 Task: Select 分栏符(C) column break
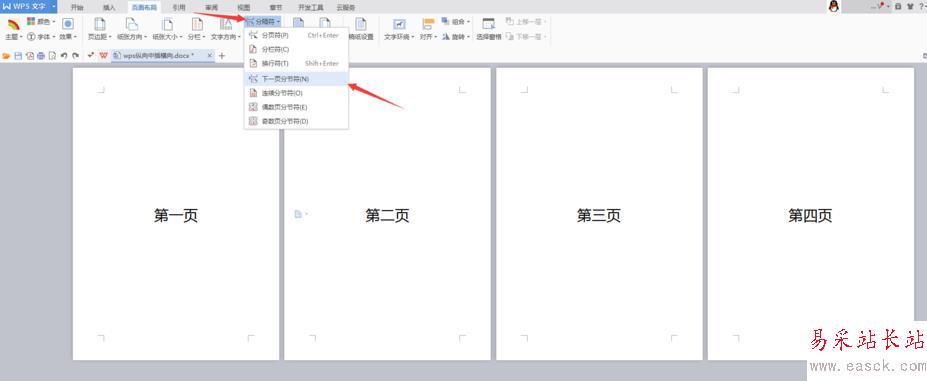click(296, 50)
